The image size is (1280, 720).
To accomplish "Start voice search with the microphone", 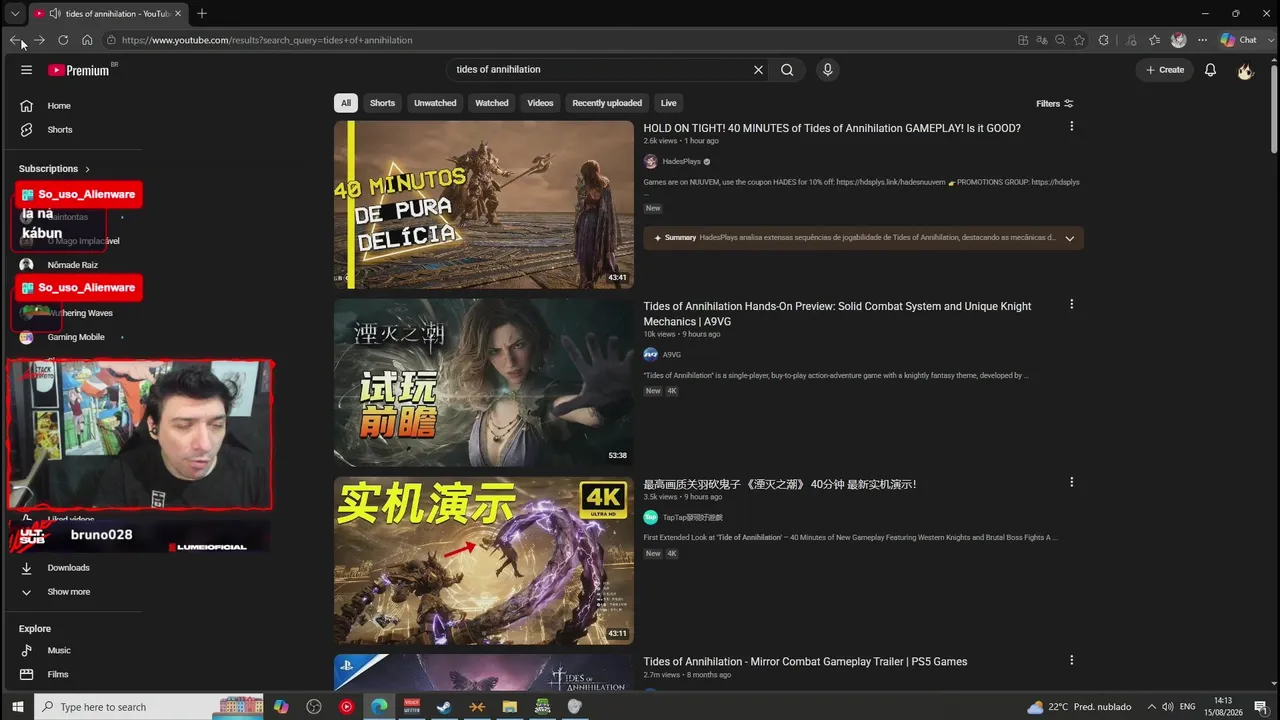I will pos(827,70).
